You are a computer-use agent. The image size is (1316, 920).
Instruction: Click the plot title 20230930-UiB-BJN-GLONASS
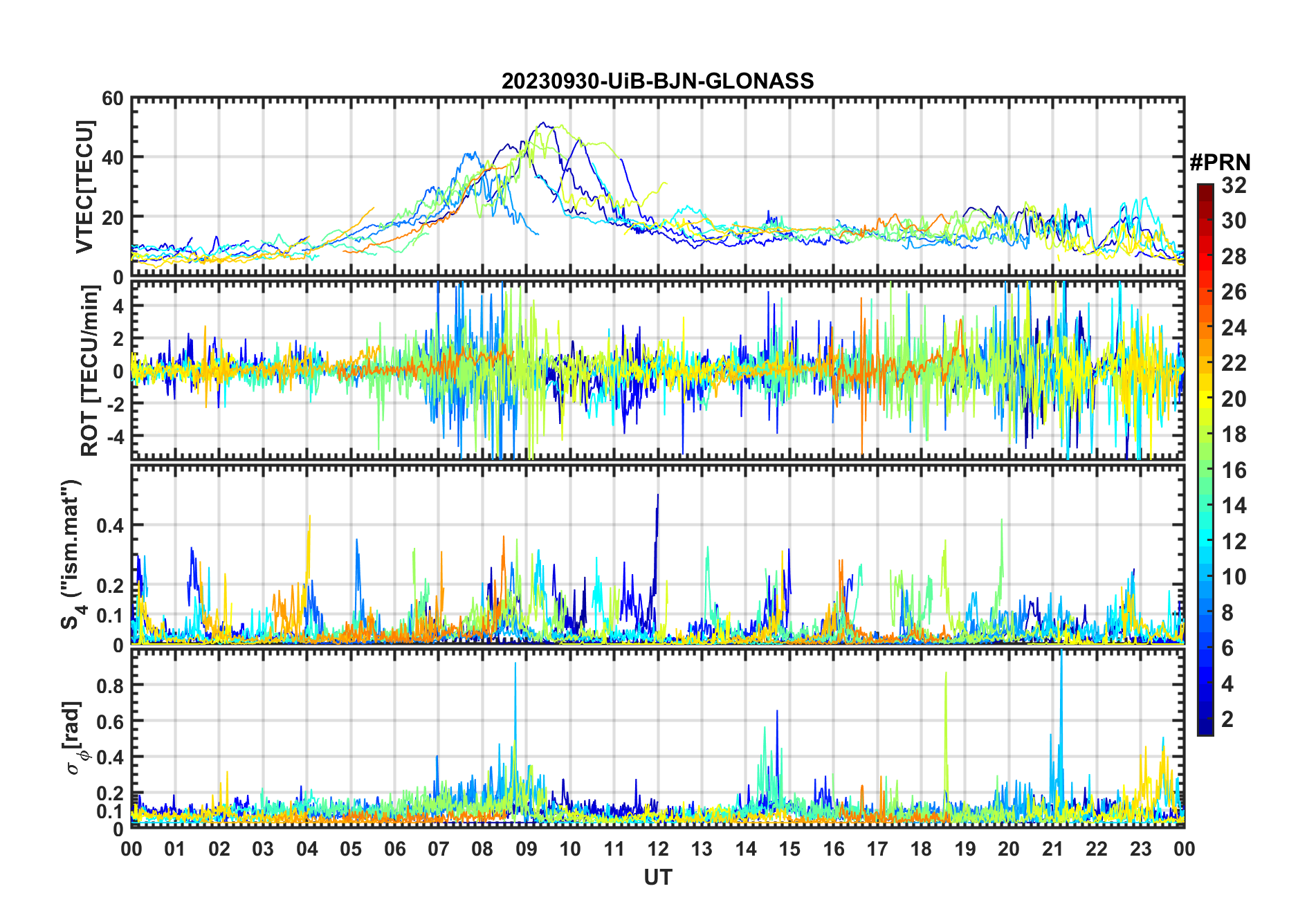tap(657, 82)
